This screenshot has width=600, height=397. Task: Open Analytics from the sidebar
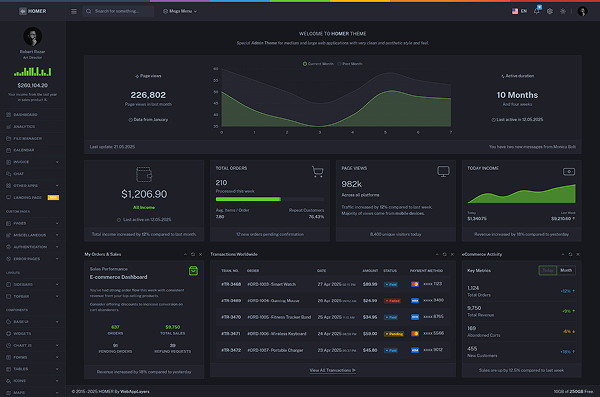33,126
